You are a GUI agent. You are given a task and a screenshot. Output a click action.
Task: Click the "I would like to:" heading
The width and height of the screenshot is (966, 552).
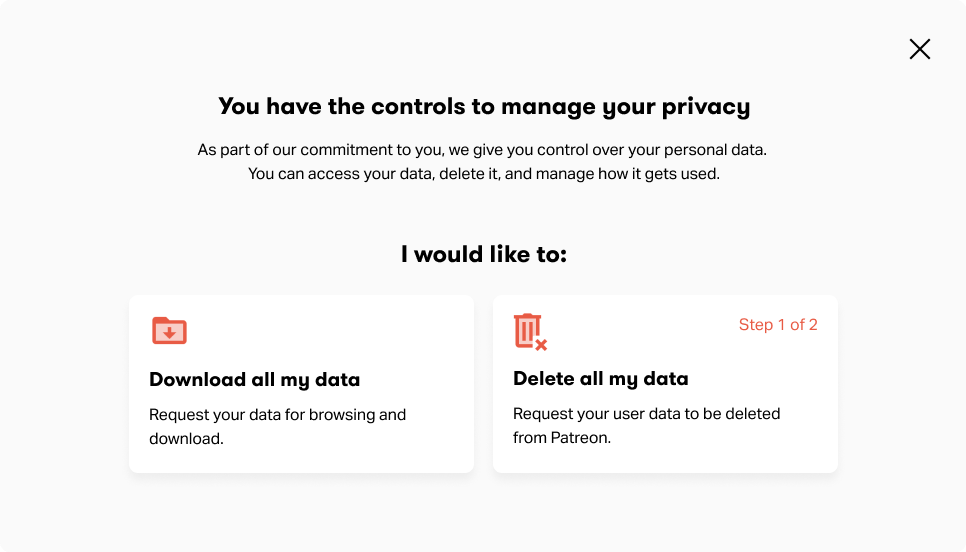484,254
